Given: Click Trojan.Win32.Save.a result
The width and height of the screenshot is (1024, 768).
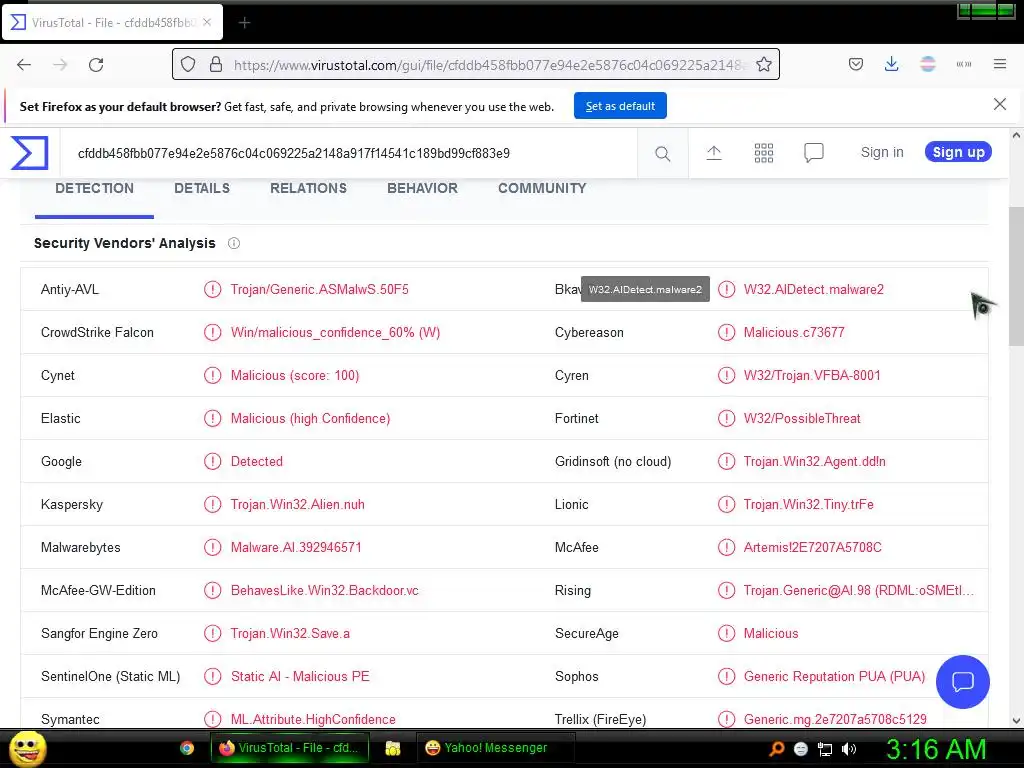Looking at the screenshot, I should (x=290, y=633).
